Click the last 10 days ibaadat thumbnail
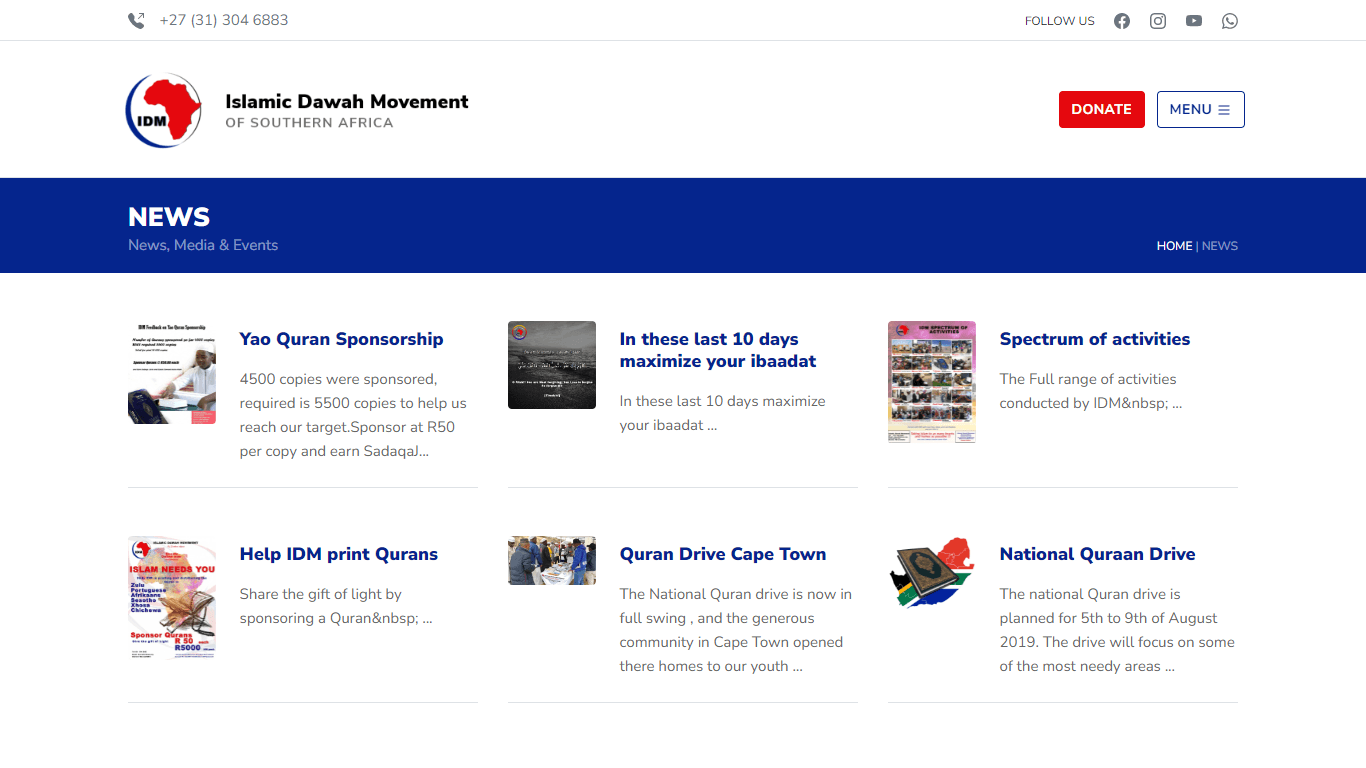 click(x=552, y=365)
